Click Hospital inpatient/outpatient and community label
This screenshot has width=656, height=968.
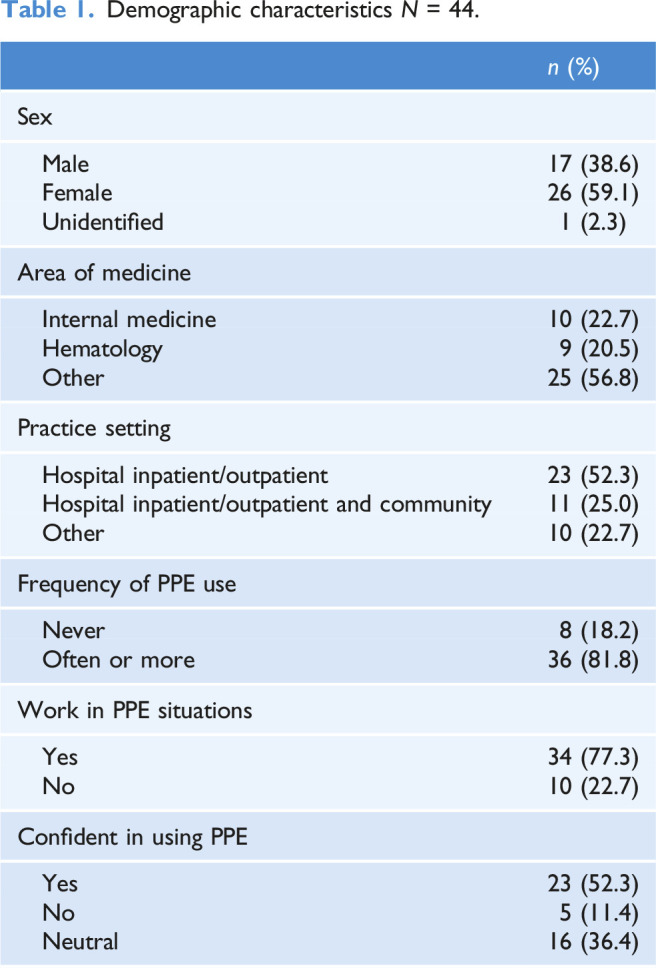(267, 504)
